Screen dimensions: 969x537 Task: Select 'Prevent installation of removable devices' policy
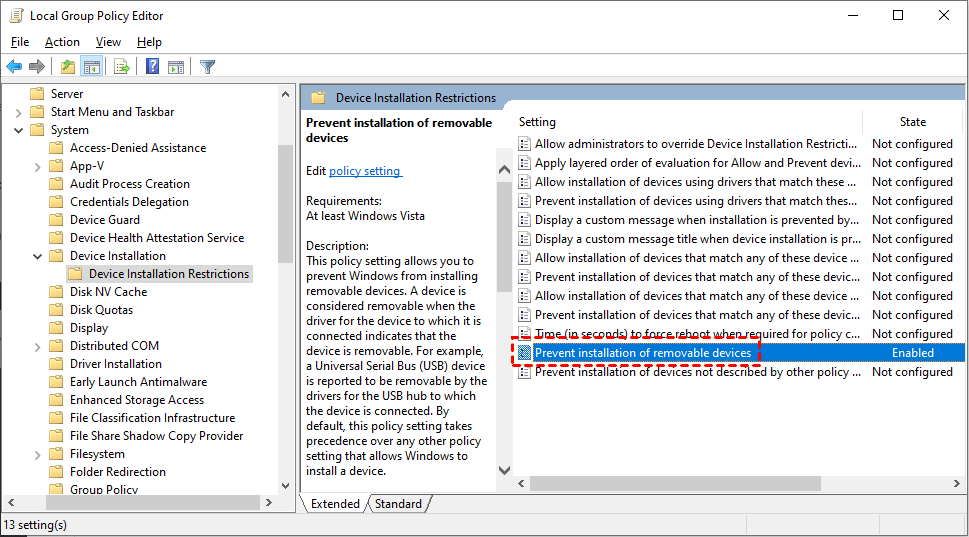642,353
